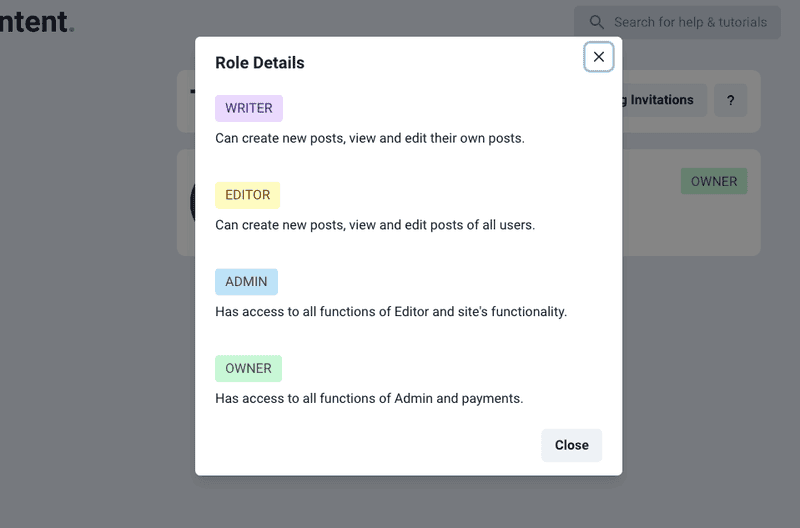Close the Role Details dialog with X icon

598,57
